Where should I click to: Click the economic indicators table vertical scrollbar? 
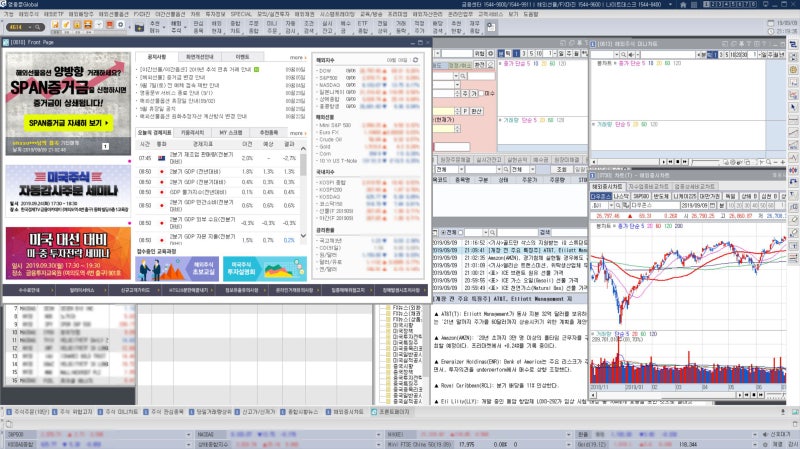point(303,193)
